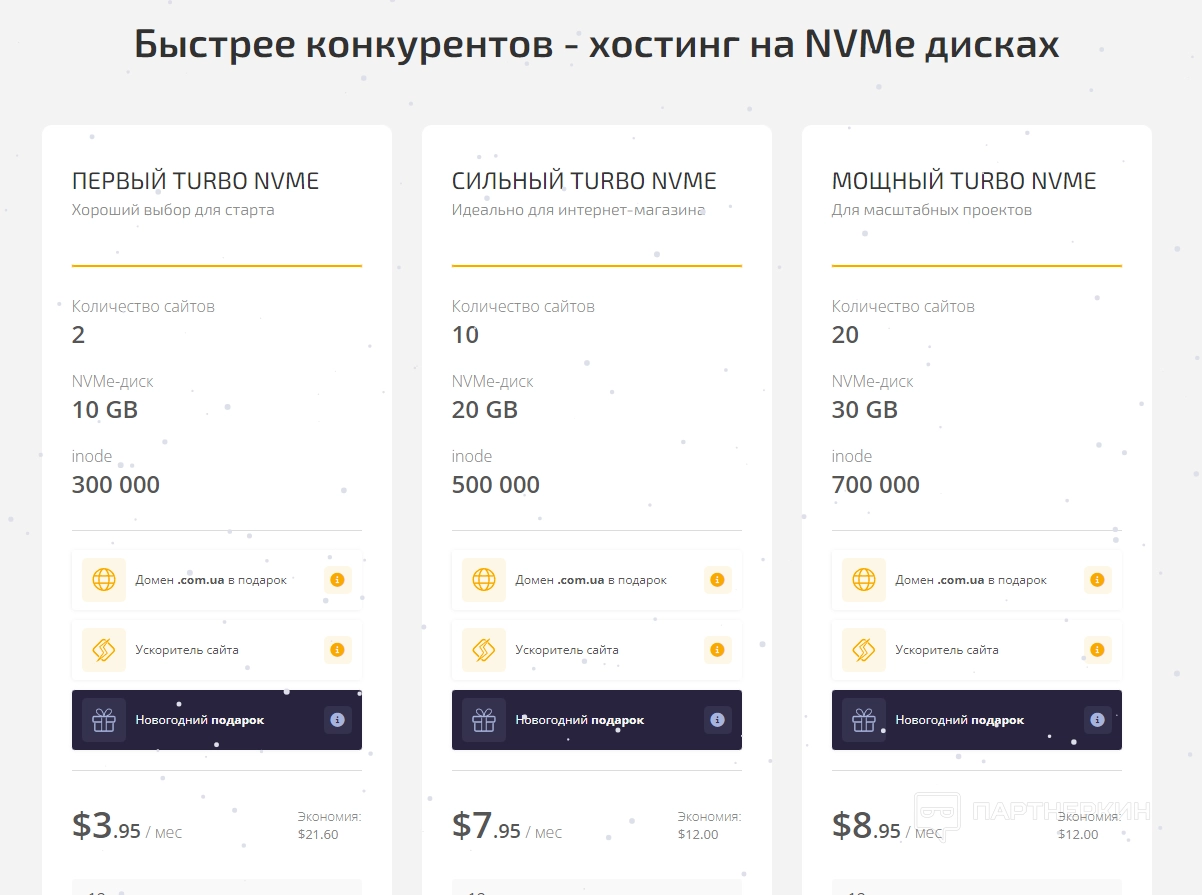Click the $7.95 / мес price
The image size is (1202, 895).
pos(507,827)
